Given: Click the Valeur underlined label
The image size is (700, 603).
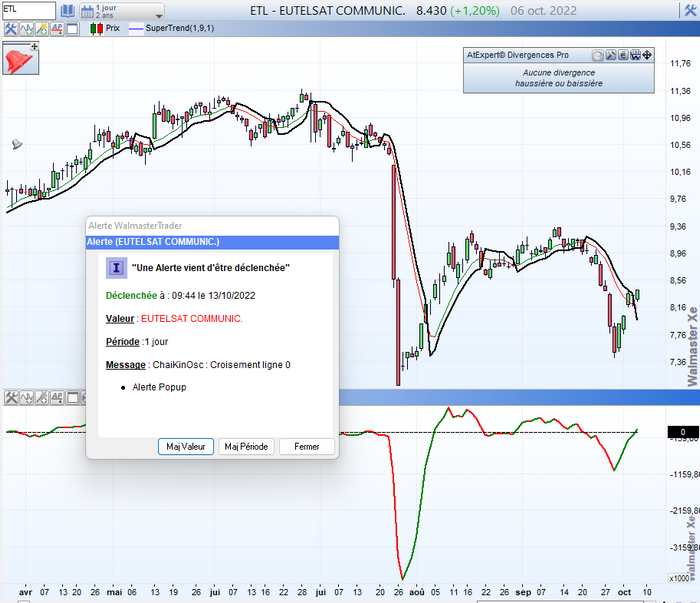Looking at the screenshot, I should (120, 319).
